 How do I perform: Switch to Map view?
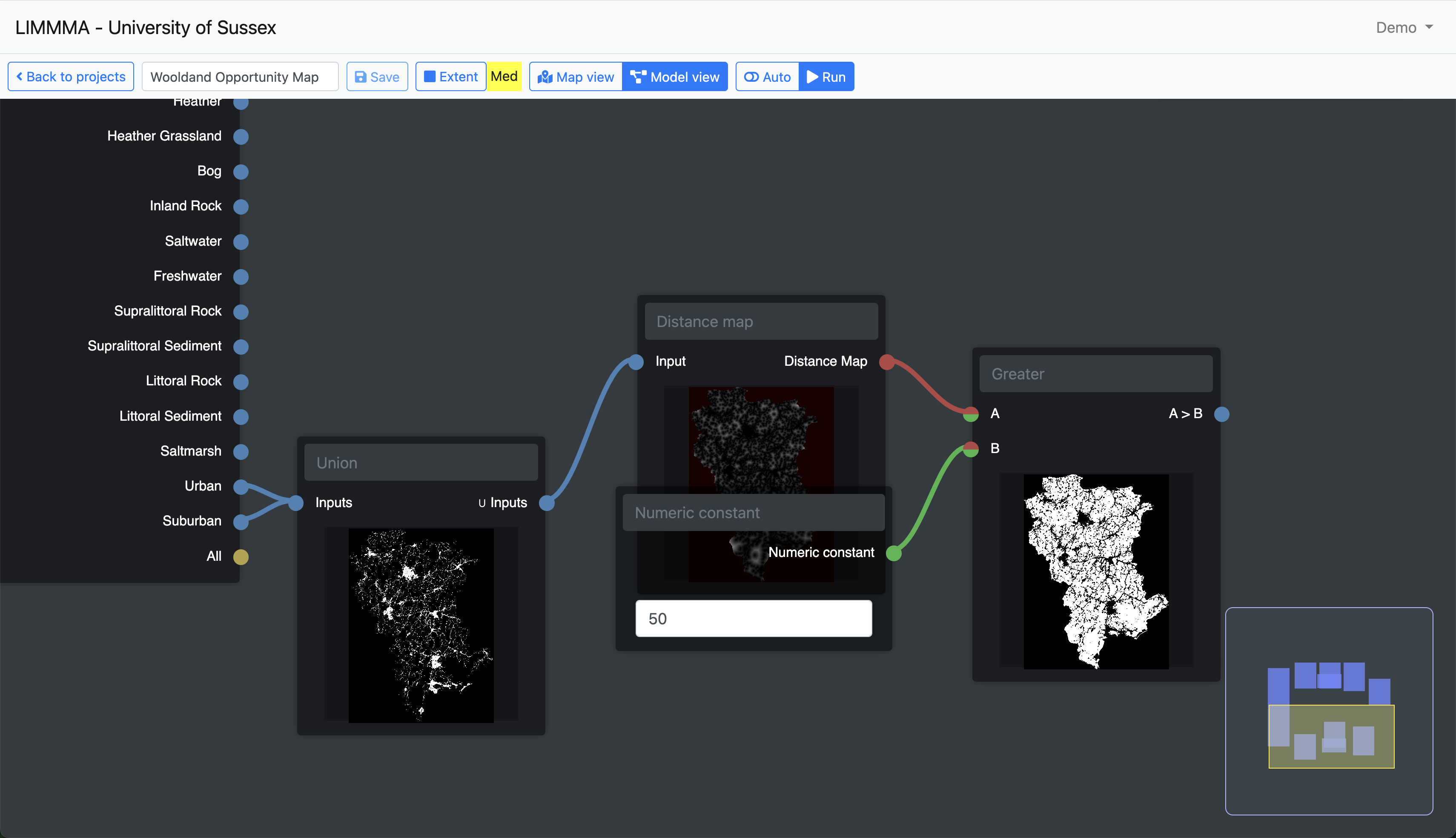coord(576,77)
